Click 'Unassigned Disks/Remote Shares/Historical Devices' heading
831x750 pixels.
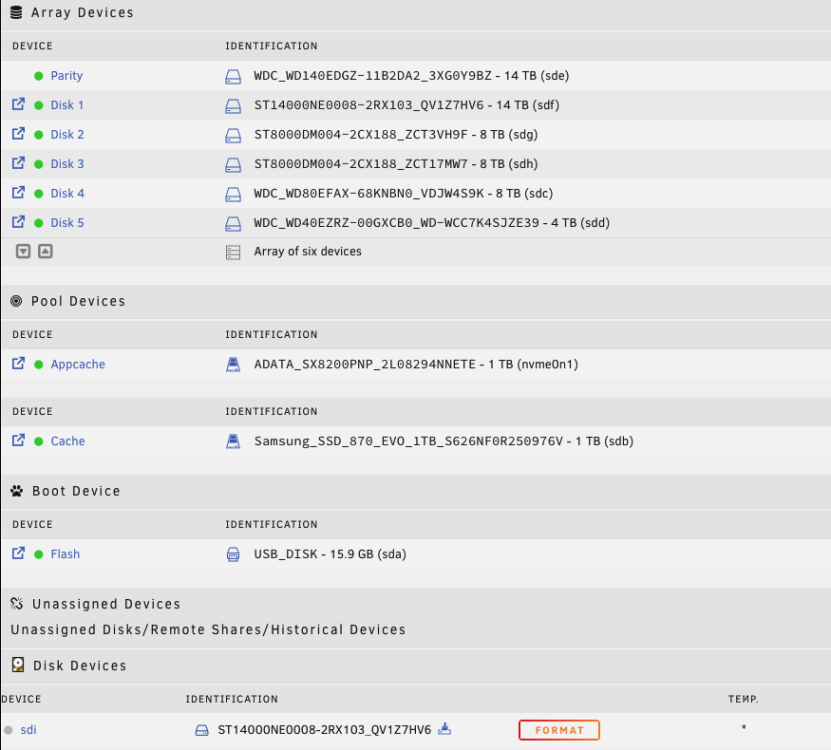[x=208, y=630]
